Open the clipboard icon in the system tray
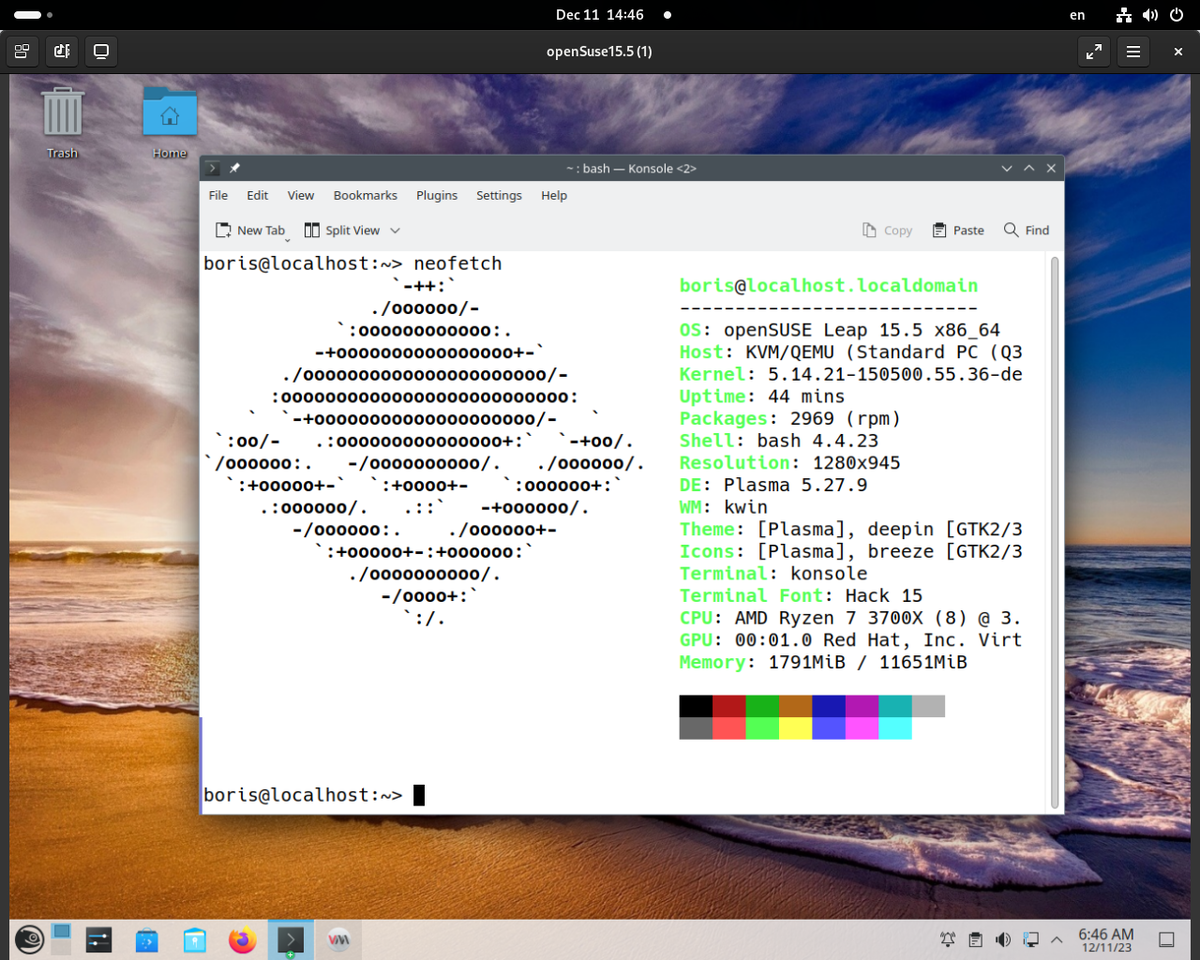 [976, 940]
